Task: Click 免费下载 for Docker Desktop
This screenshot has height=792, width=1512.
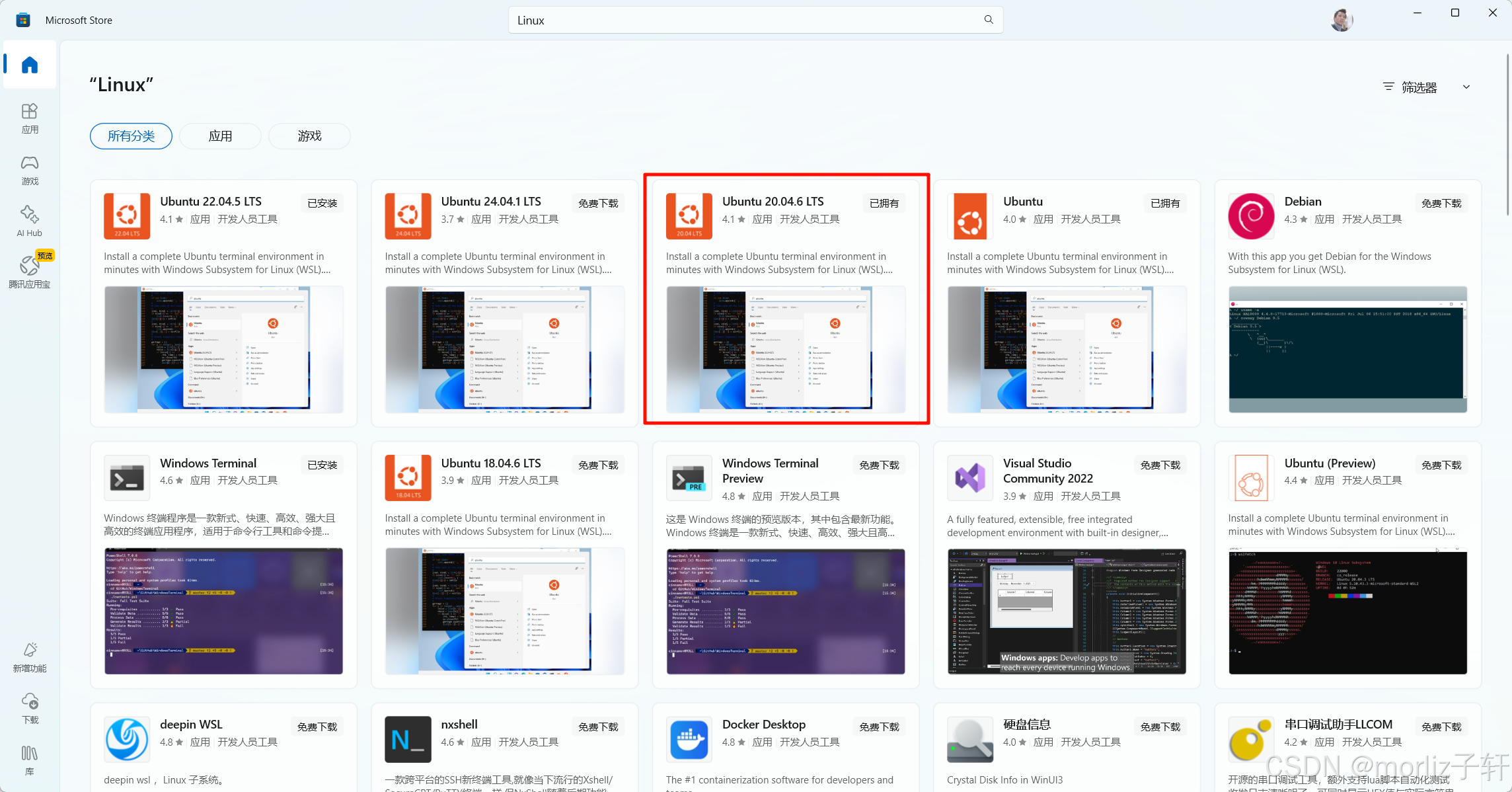Action: pyautogui.click(x=879, y=727)
